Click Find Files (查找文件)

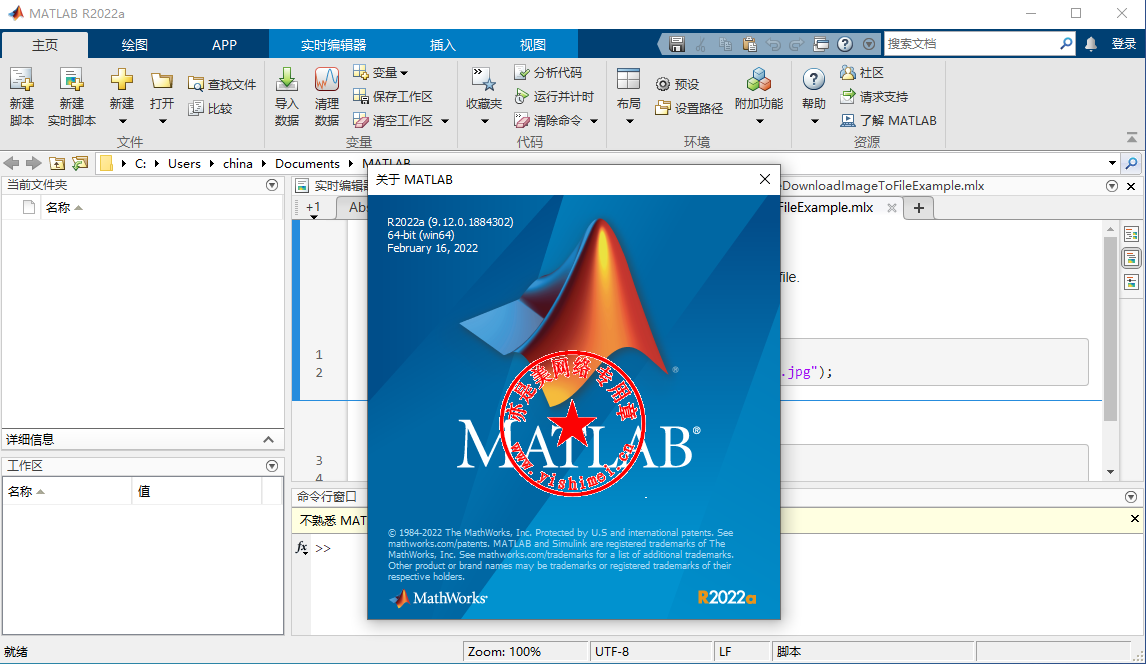(221, 84)
